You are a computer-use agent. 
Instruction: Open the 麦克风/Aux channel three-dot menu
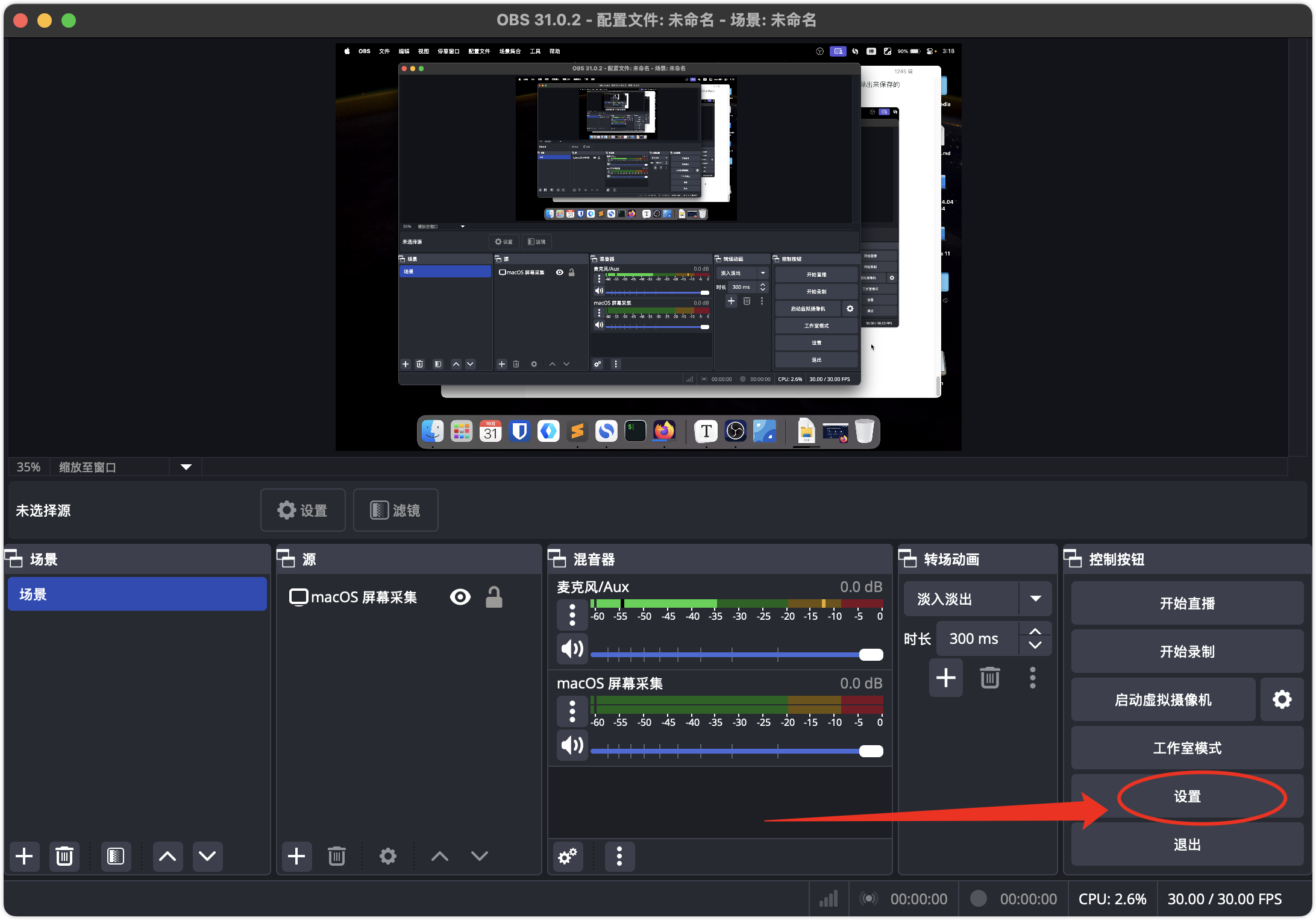click(572, 614)
